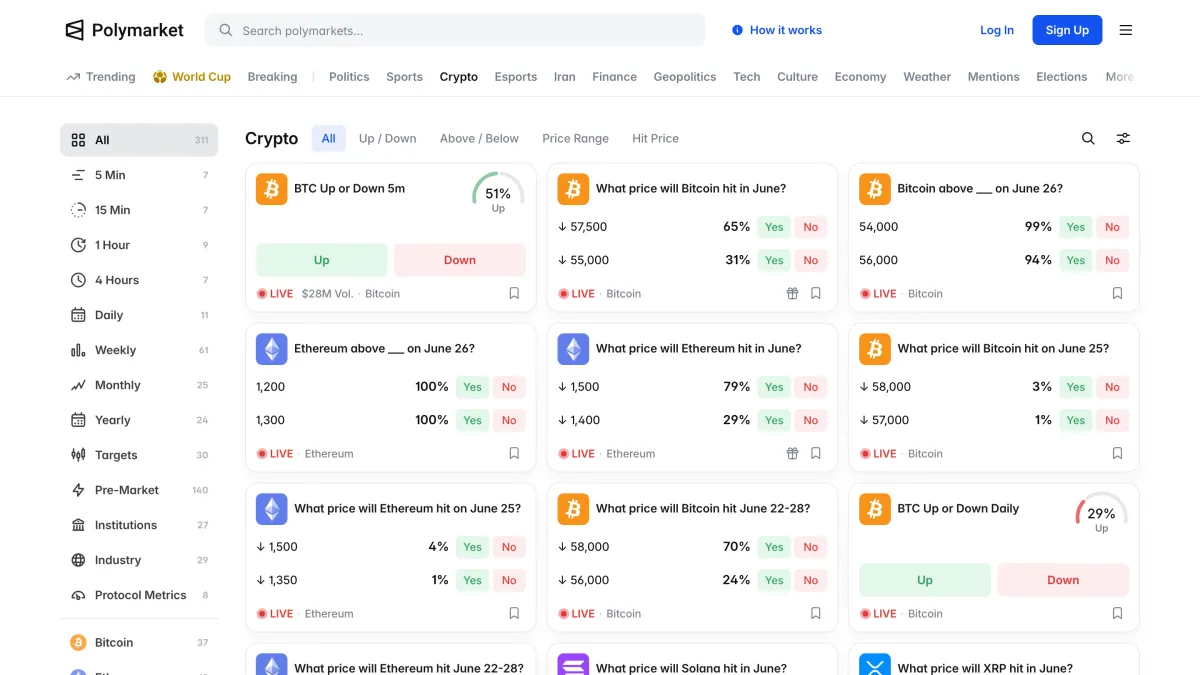Select the All filter pill next to Crypto
Screen dimensions: 1200x675
click(x=328, y=139)
